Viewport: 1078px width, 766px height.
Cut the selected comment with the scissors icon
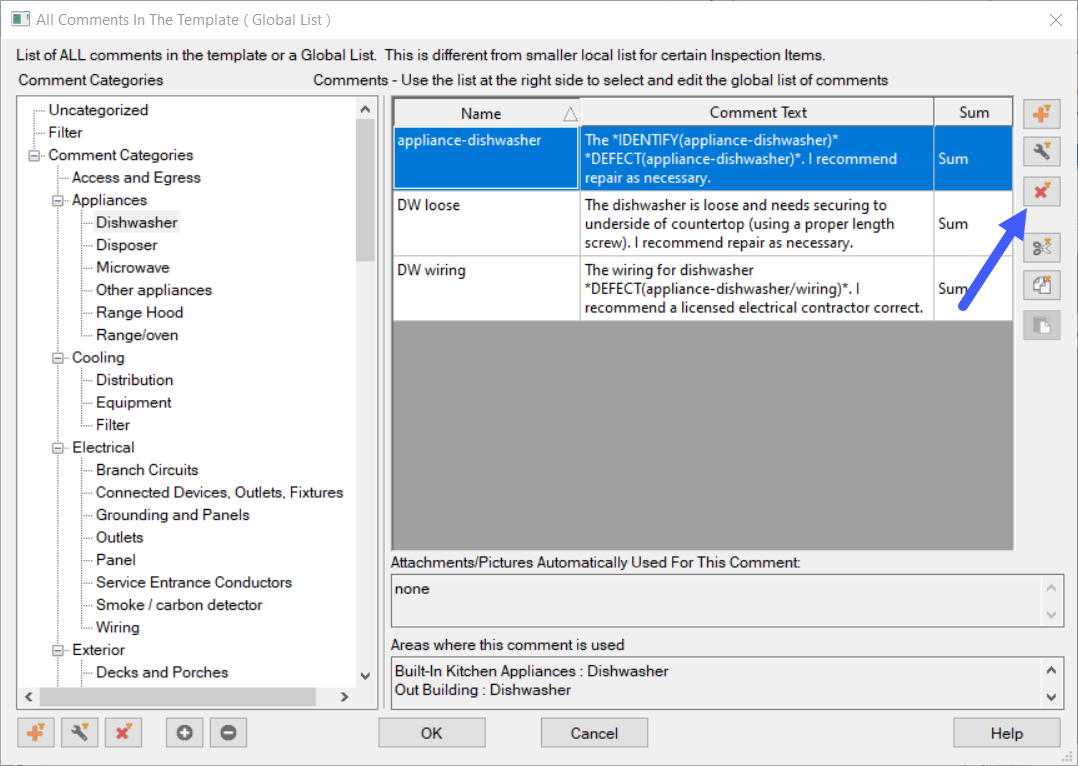point(1041,247)
